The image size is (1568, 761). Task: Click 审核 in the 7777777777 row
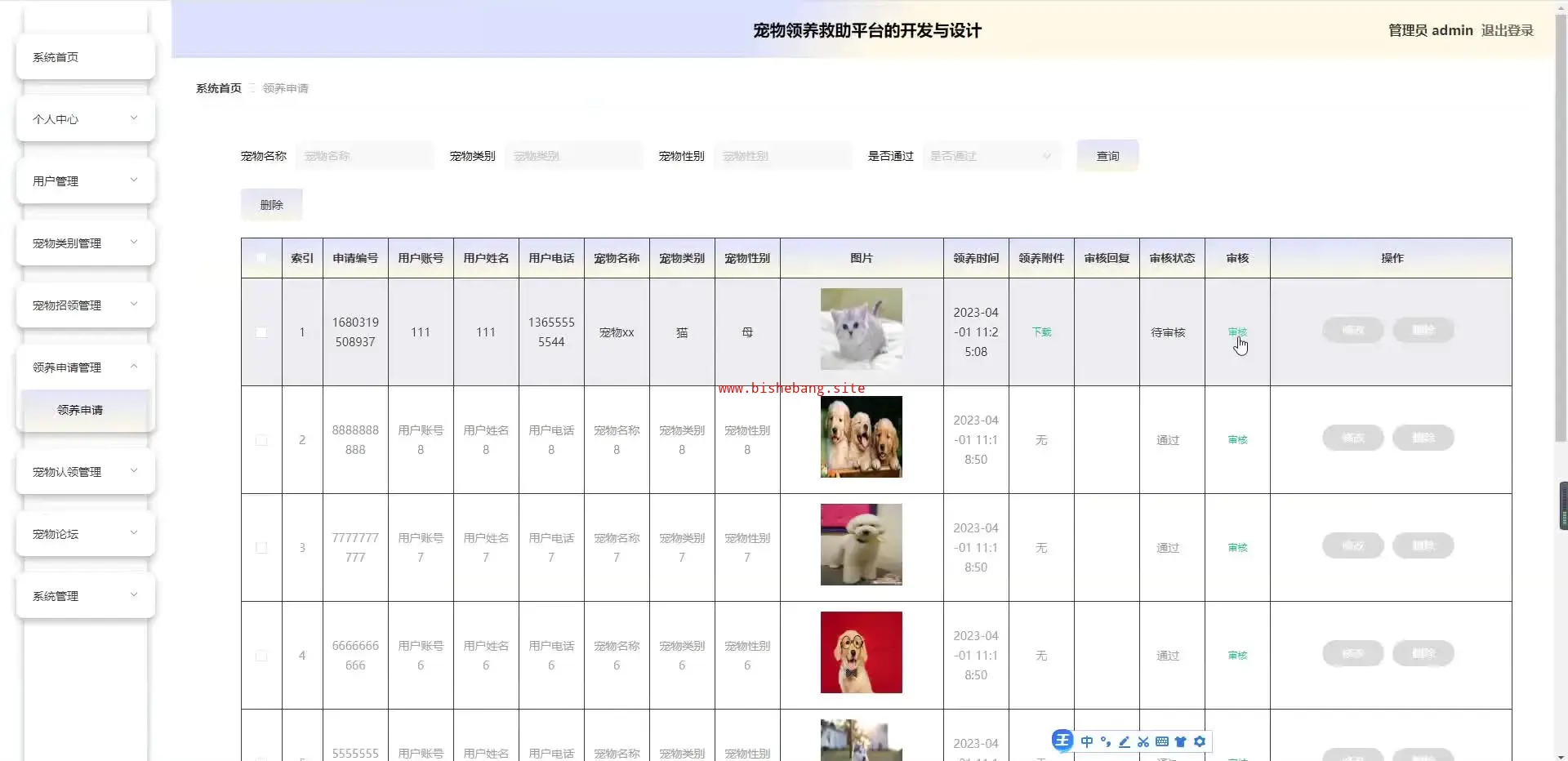(x=1237, y=548)
